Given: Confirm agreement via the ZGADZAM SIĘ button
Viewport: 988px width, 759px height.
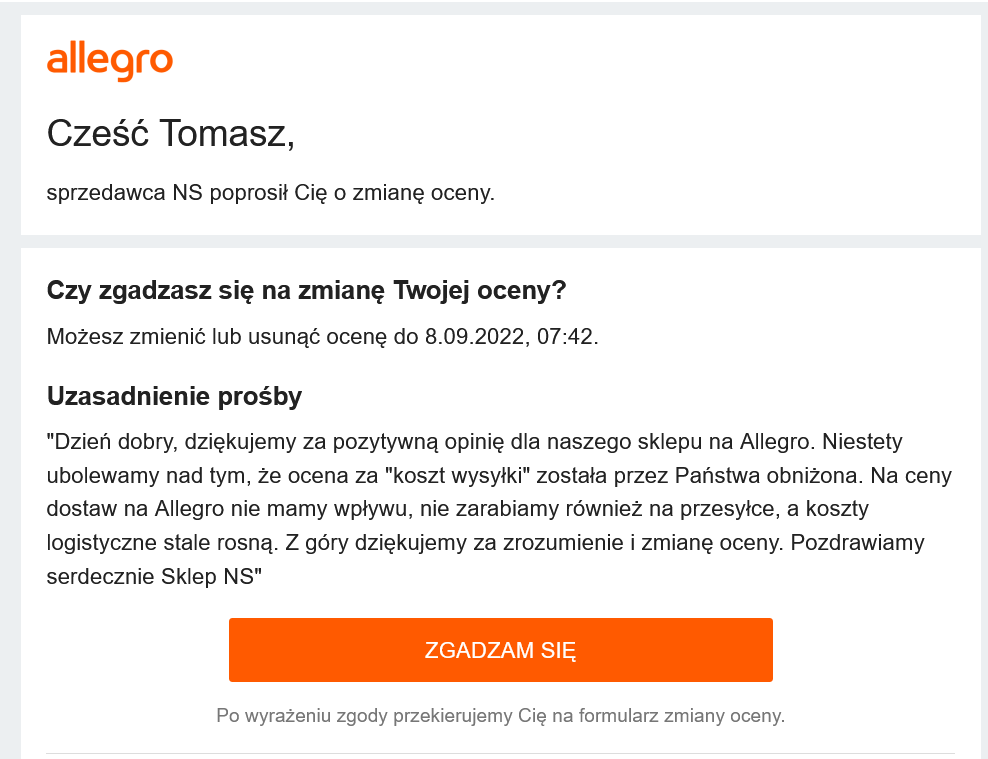Looking at the screenshot, I should 501,649.
